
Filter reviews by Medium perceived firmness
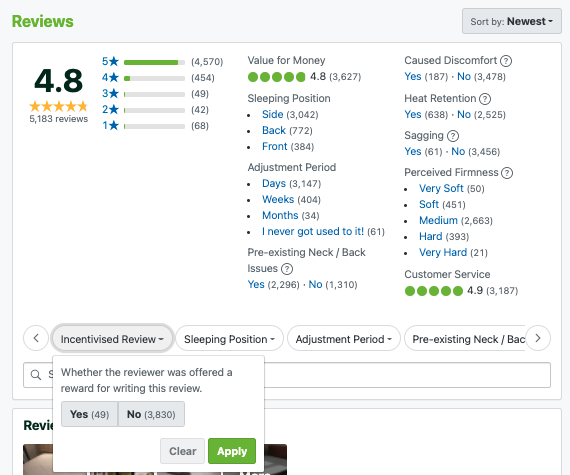point(438,221)
